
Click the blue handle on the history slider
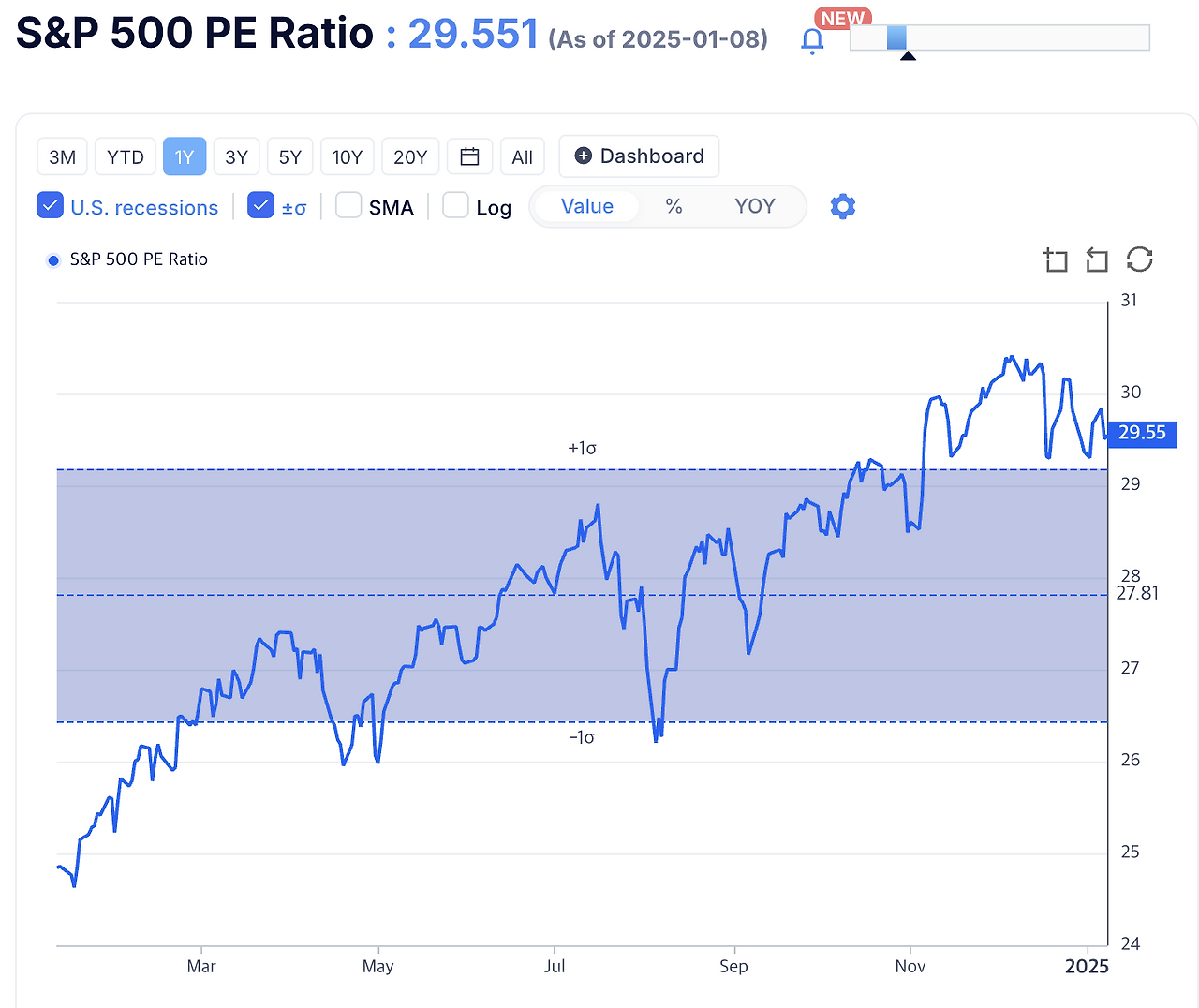(x=896, y=38)
